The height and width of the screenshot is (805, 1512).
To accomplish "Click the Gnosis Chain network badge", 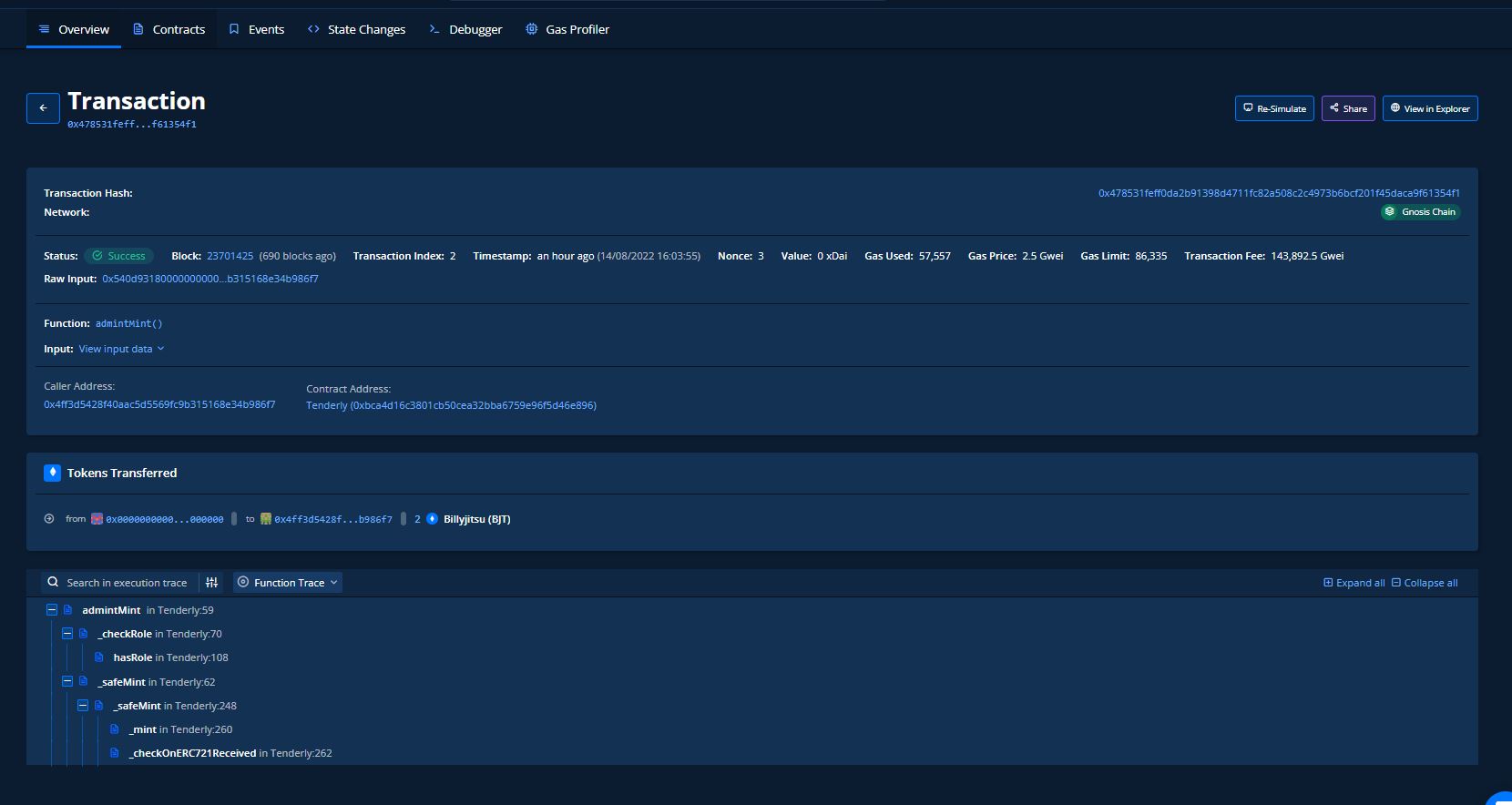I will tap(1420, 212).
